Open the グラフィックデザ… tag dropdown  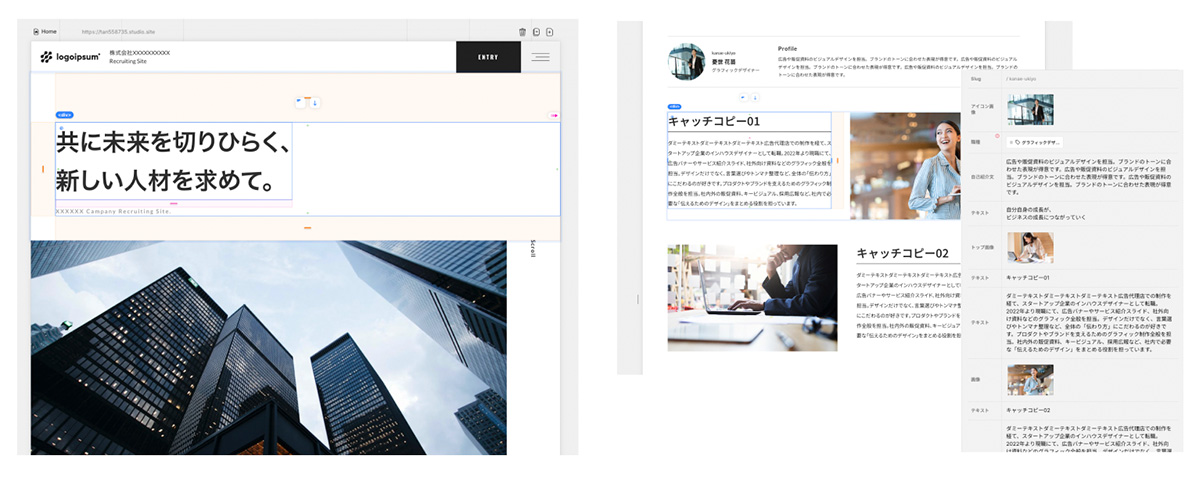point(1036,142)
